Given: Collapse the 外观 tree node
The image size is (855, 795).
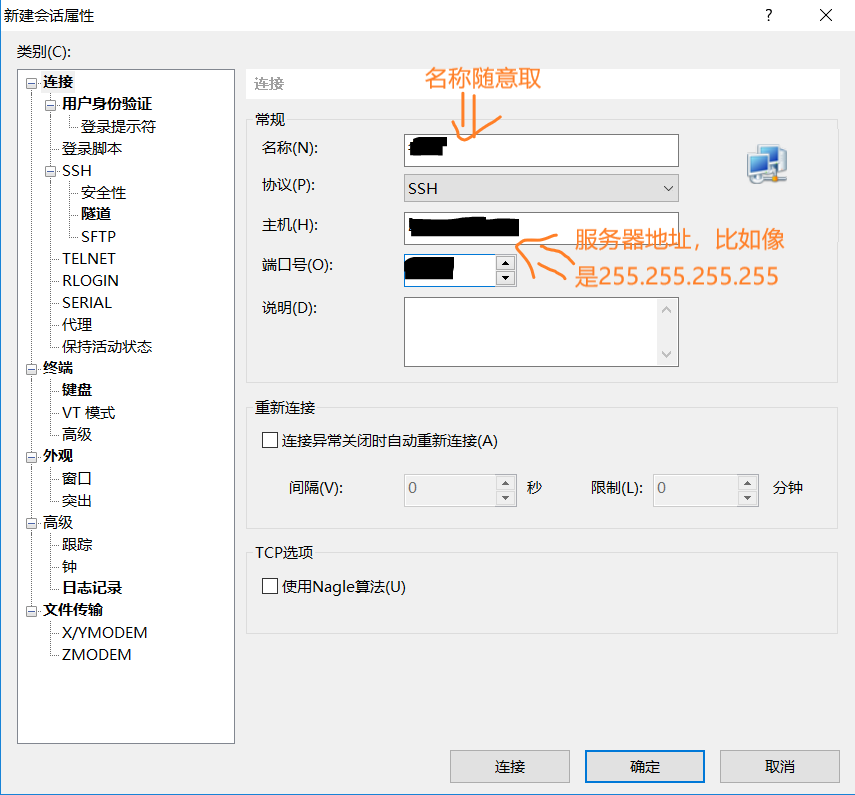Looking at the screenshot, I should click(32, 457).
